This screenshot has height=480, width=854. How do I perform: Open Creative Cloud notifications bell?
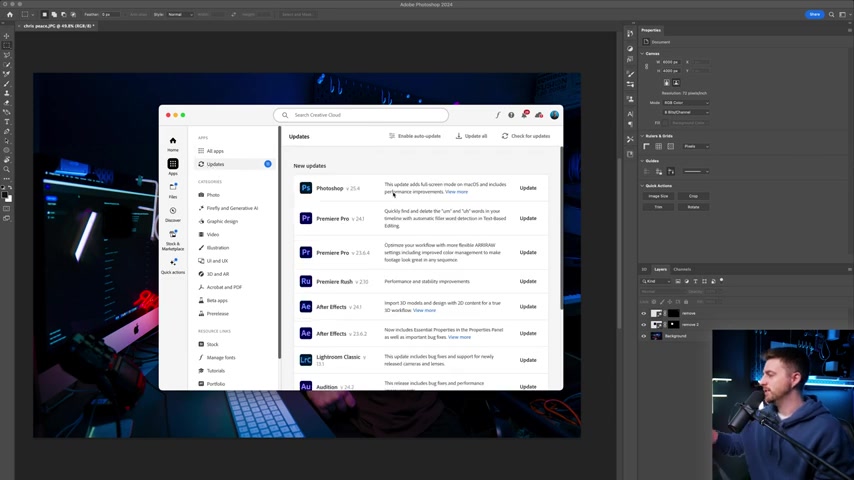(524, 114)
